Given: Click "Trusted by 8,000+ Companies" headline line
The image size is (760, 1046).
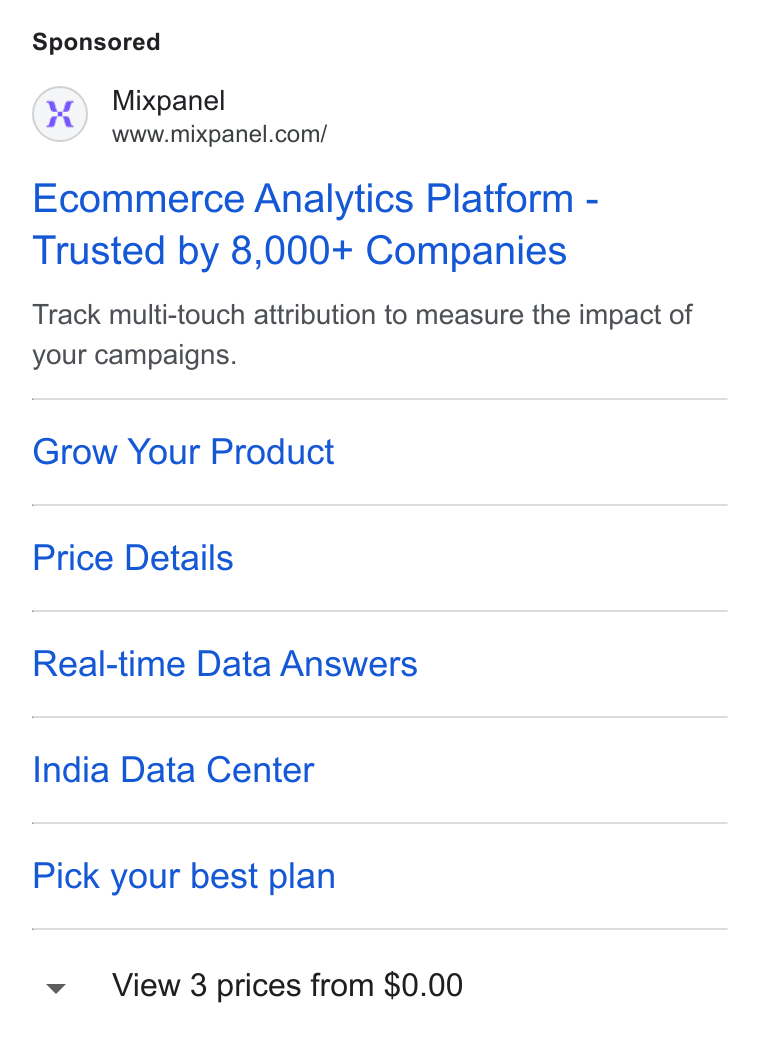Looking at the screenshot, I should pos(300,251).
